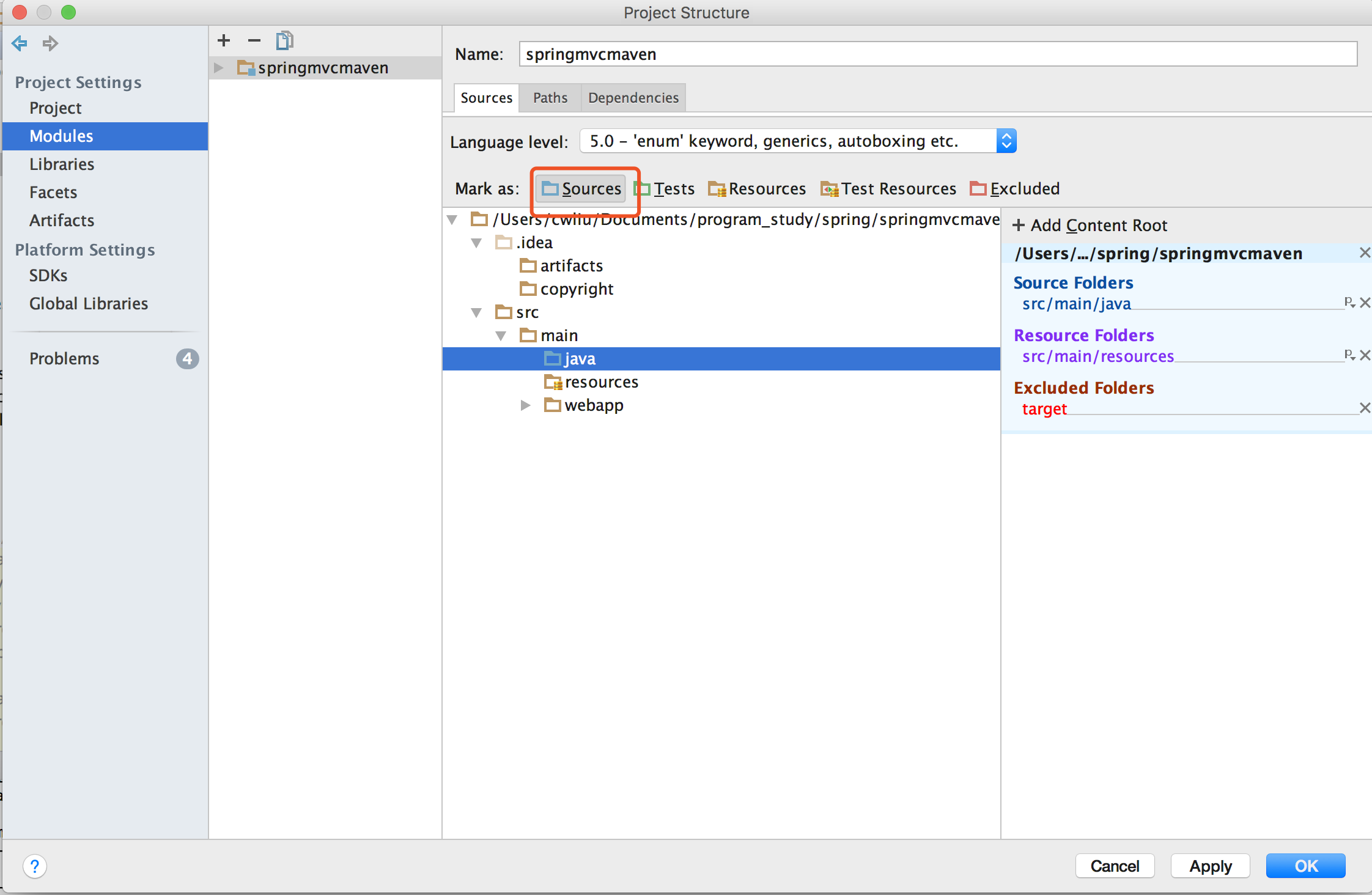Viewport: 1372px width, 895px height.
Task: Expand the webapp folder
Action: [525, 405]
